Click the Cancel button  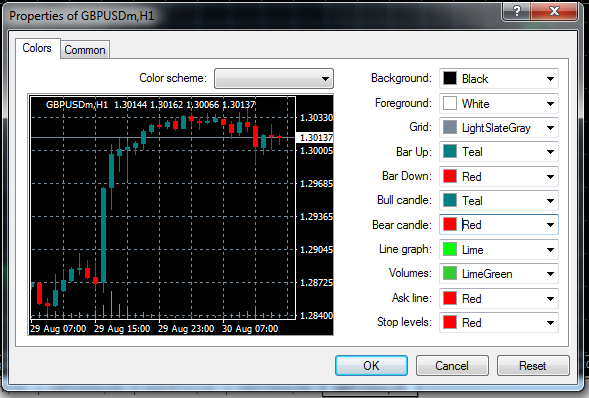452,366
